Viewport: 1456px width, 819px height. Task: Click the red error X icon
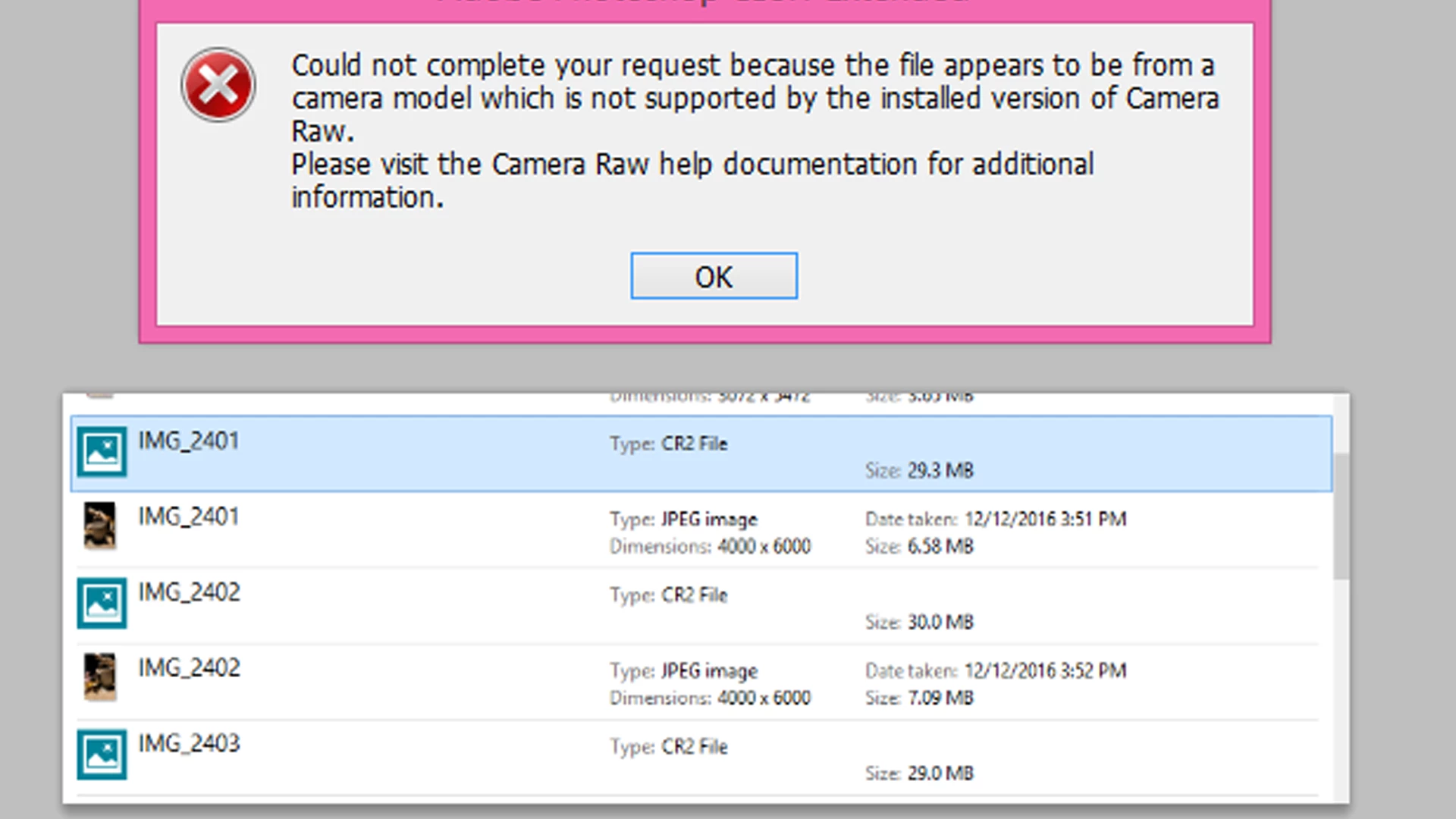click(x=218, y=85)
